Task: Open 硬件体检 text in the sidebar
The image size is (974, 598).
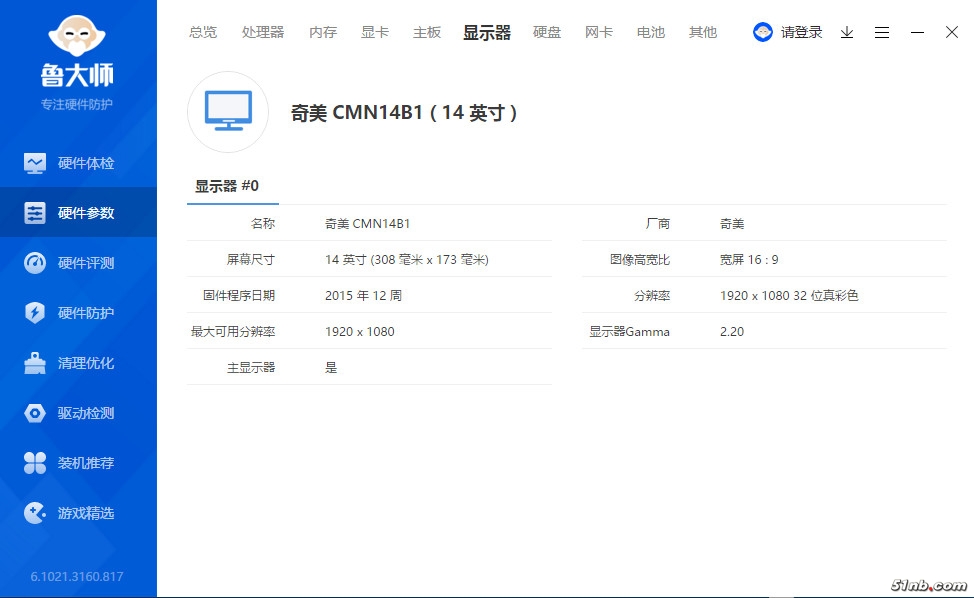Action: [x=86, y=163]
